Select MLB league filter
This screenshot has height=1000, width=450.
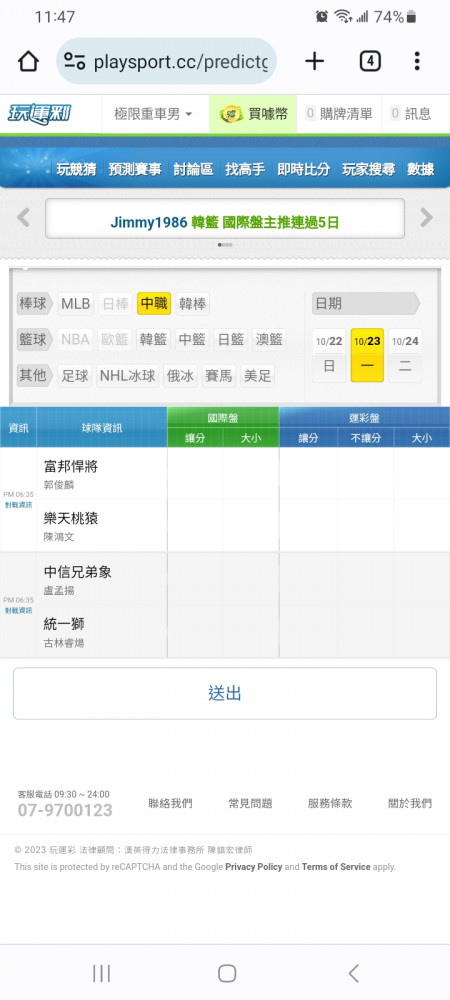click(75, 304)
